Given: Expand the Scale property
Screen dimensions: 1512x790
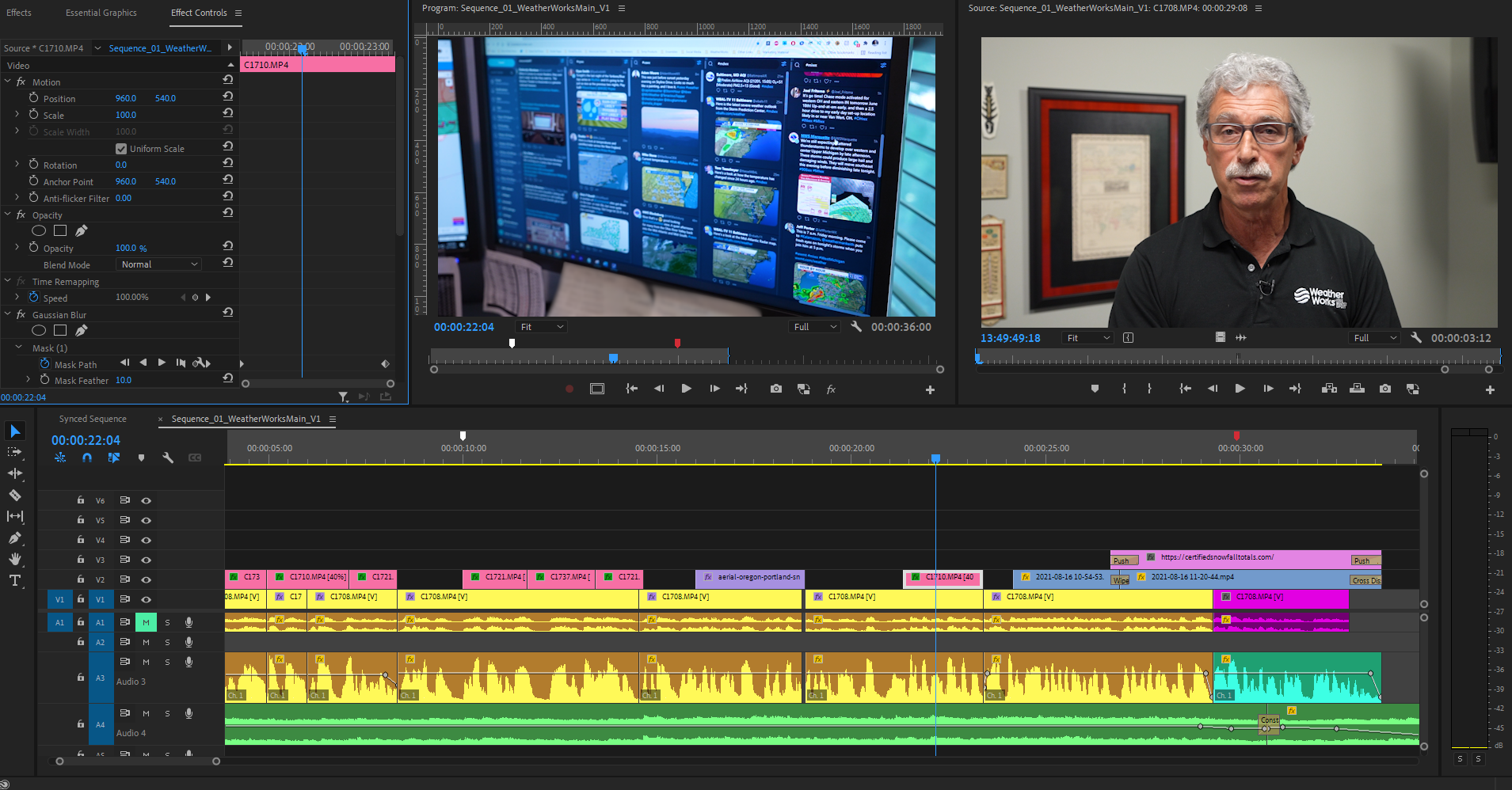Looking at the screenshot, I should point(17,115).
